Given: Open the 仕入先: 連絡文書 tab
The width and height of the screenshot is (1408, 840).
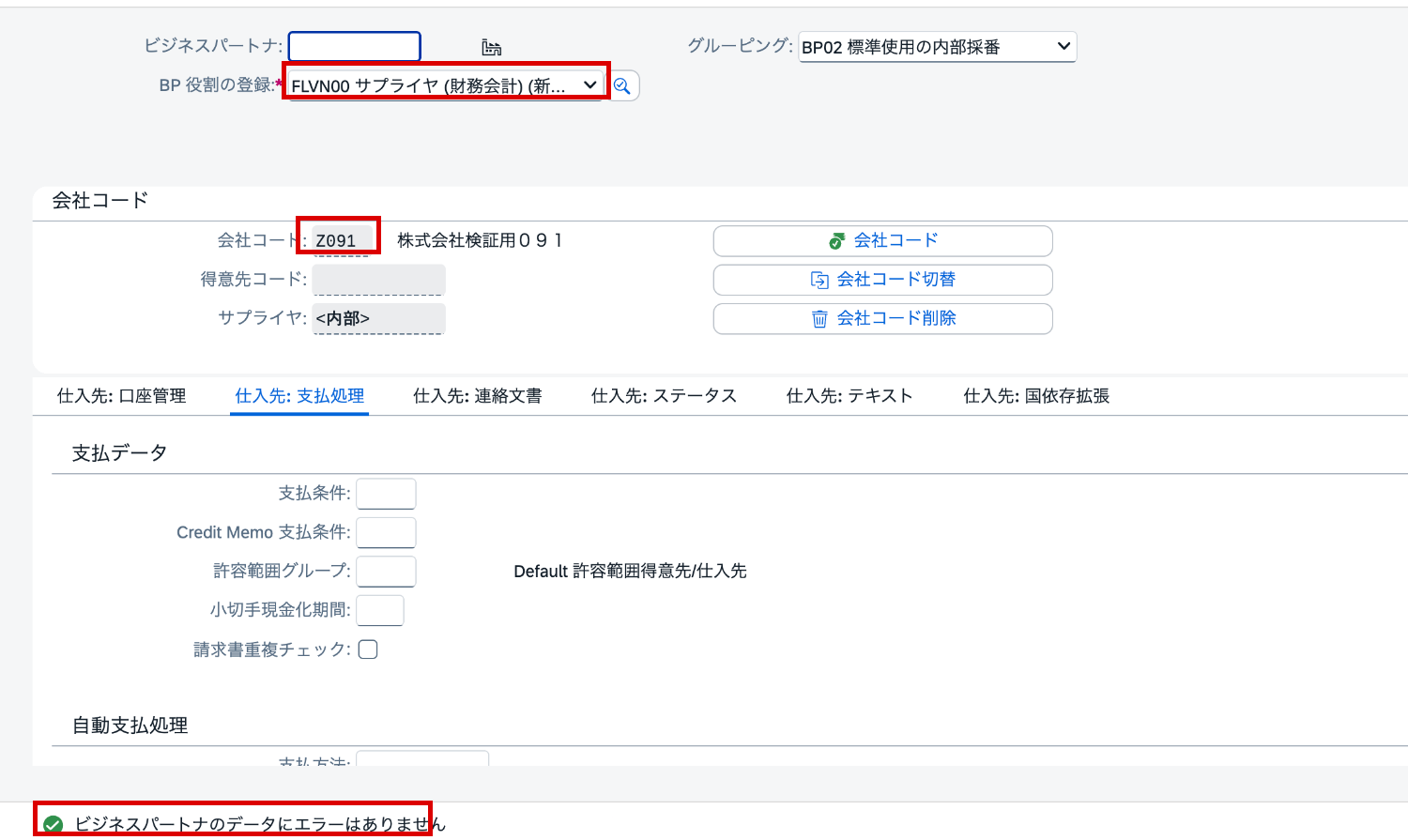Looking at the screenshot, I should [x=478, y=396].
